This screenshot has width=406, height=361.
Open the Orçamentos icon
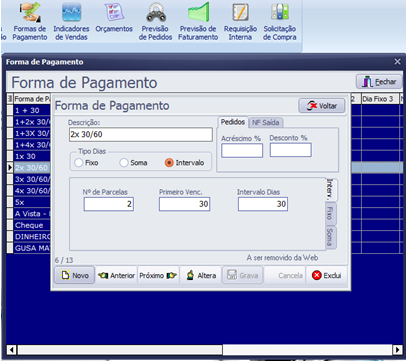tap(114, 18)
